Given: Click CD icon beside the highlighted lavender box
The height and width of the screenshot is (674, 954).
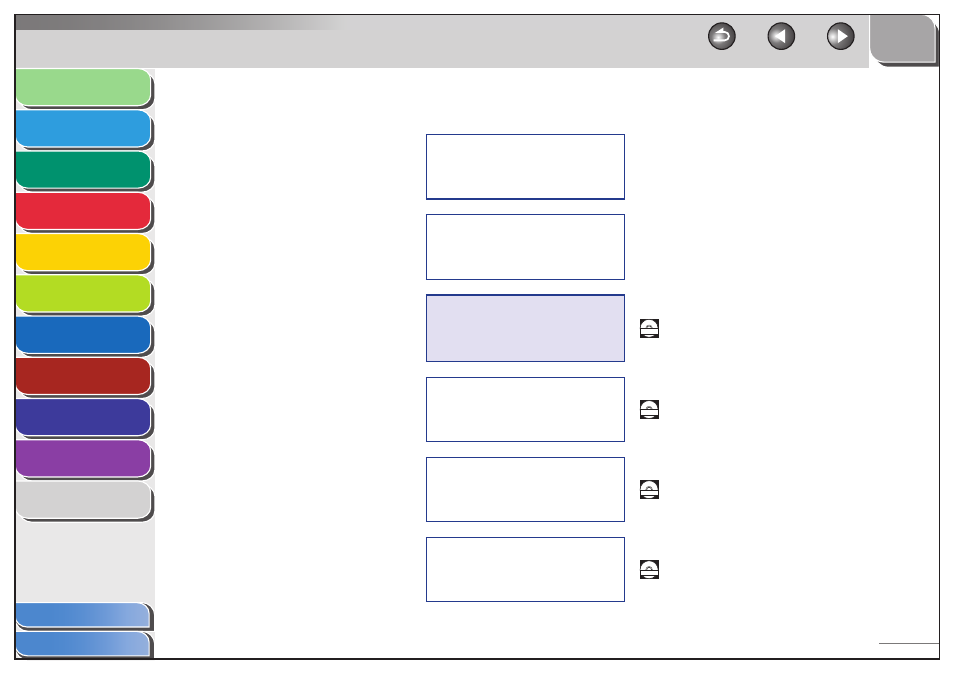Looking at the screenshot, I should pyautogui.click(x=649, y=328).
